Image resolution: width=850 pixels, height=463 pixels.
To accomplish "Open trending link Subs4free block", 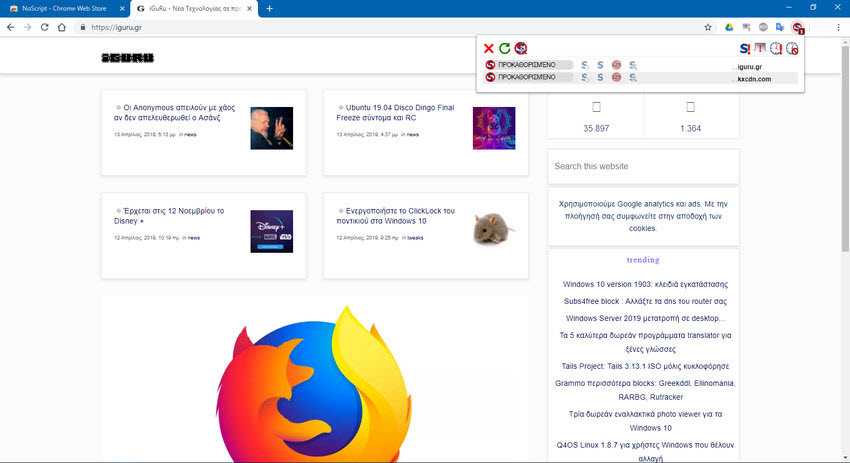I will pyautogui.click(x=645, y=301).
